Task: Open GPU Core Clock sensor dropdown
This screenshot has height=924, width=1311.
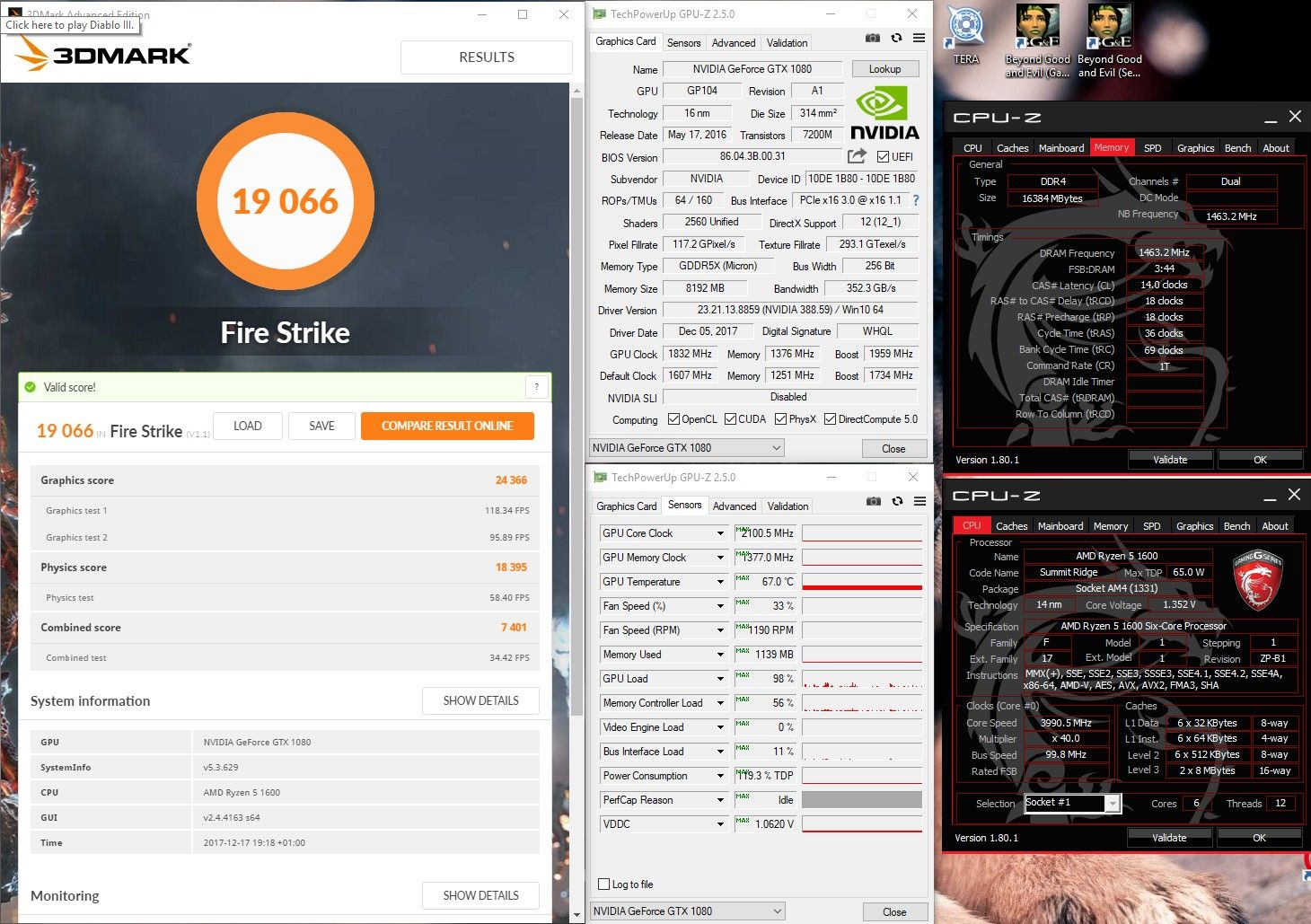Action: pos(720,533)
